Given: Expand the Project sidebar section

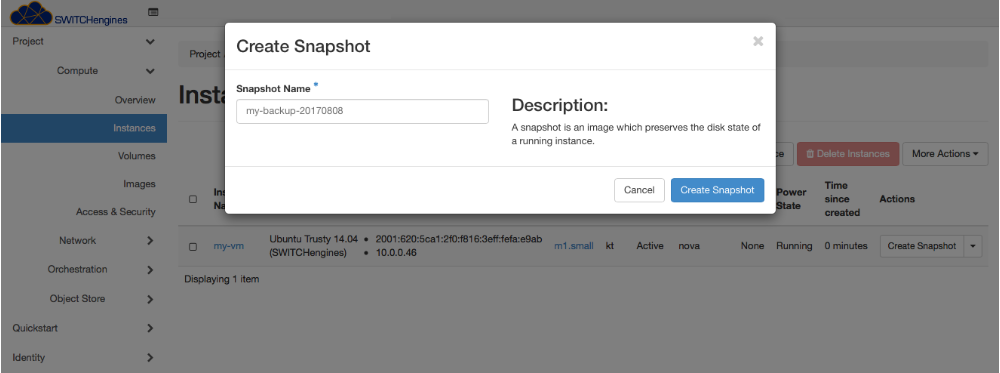Looking at the screenshot, I should [x=84, y=41].
